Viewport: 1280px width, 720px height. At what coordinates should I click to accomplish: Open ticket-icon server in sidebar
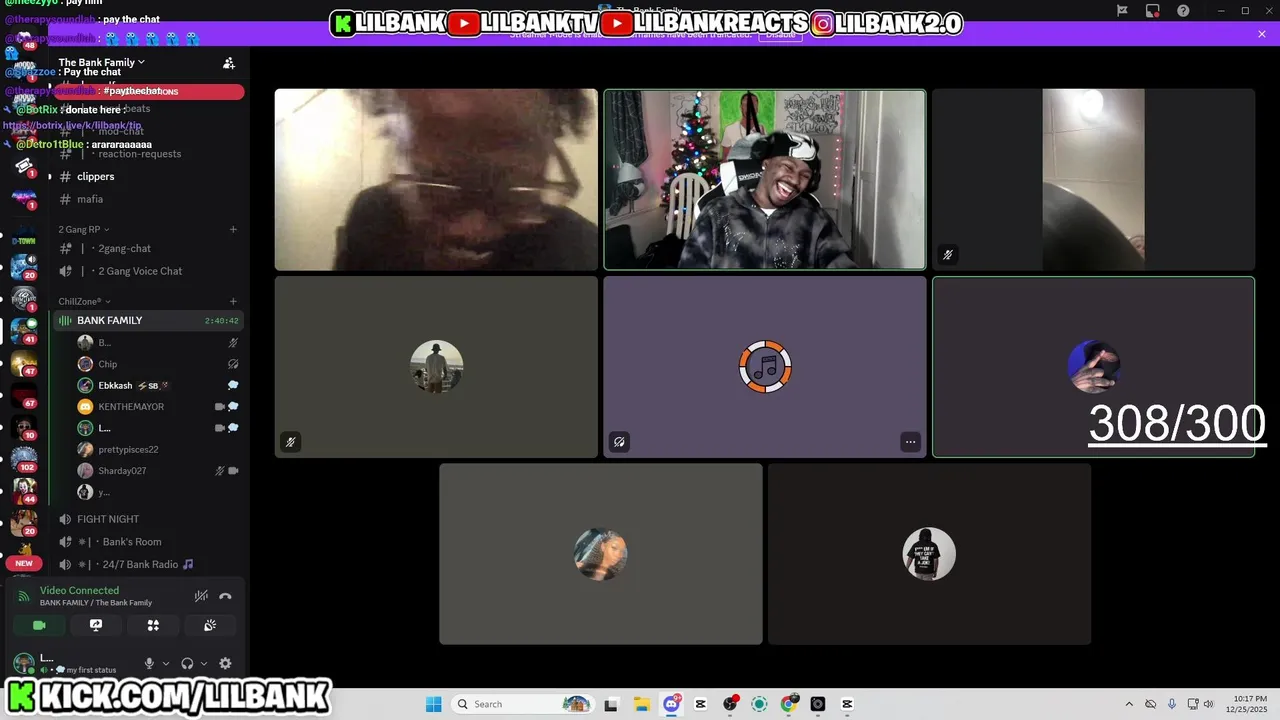click(x=24, y=165)
